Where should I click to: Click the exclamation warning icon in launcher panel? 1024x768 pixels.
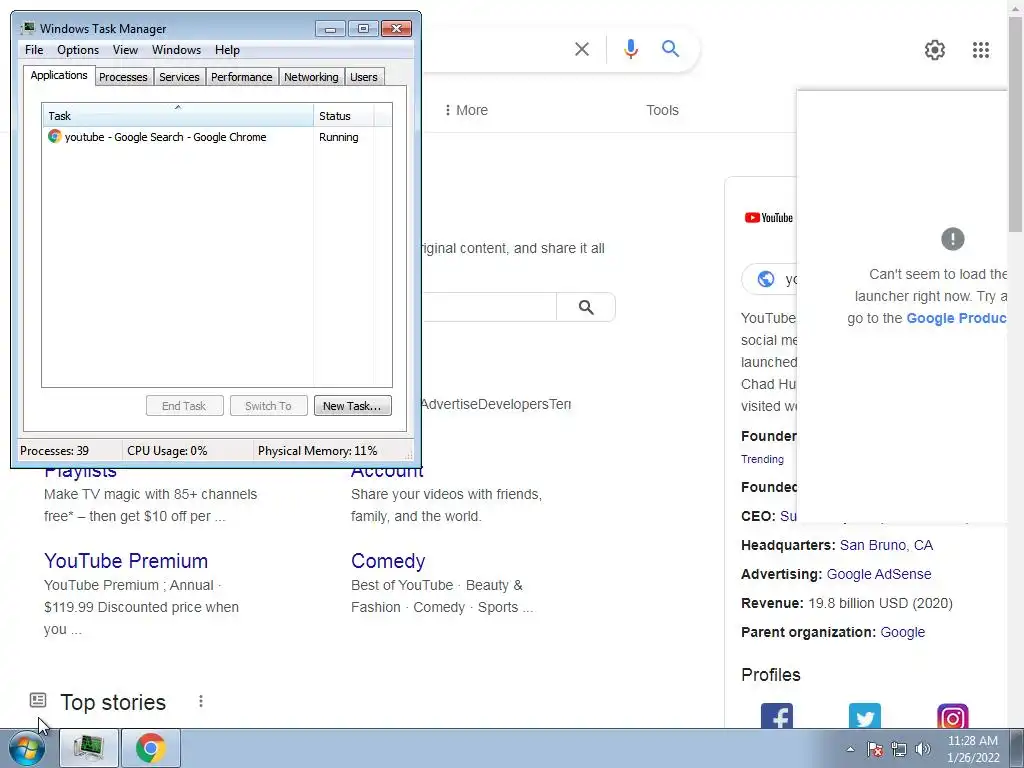tap(952, 239)
